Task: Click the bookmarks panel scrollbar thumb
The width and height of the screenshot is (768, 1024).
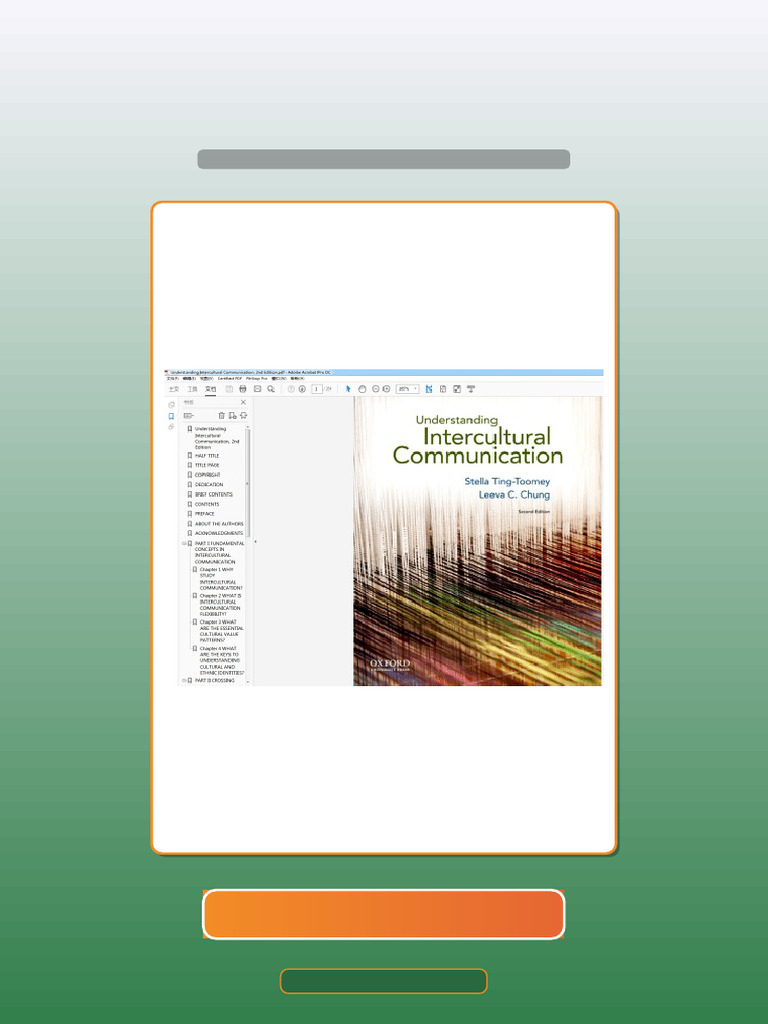Action: pos(248,483)
